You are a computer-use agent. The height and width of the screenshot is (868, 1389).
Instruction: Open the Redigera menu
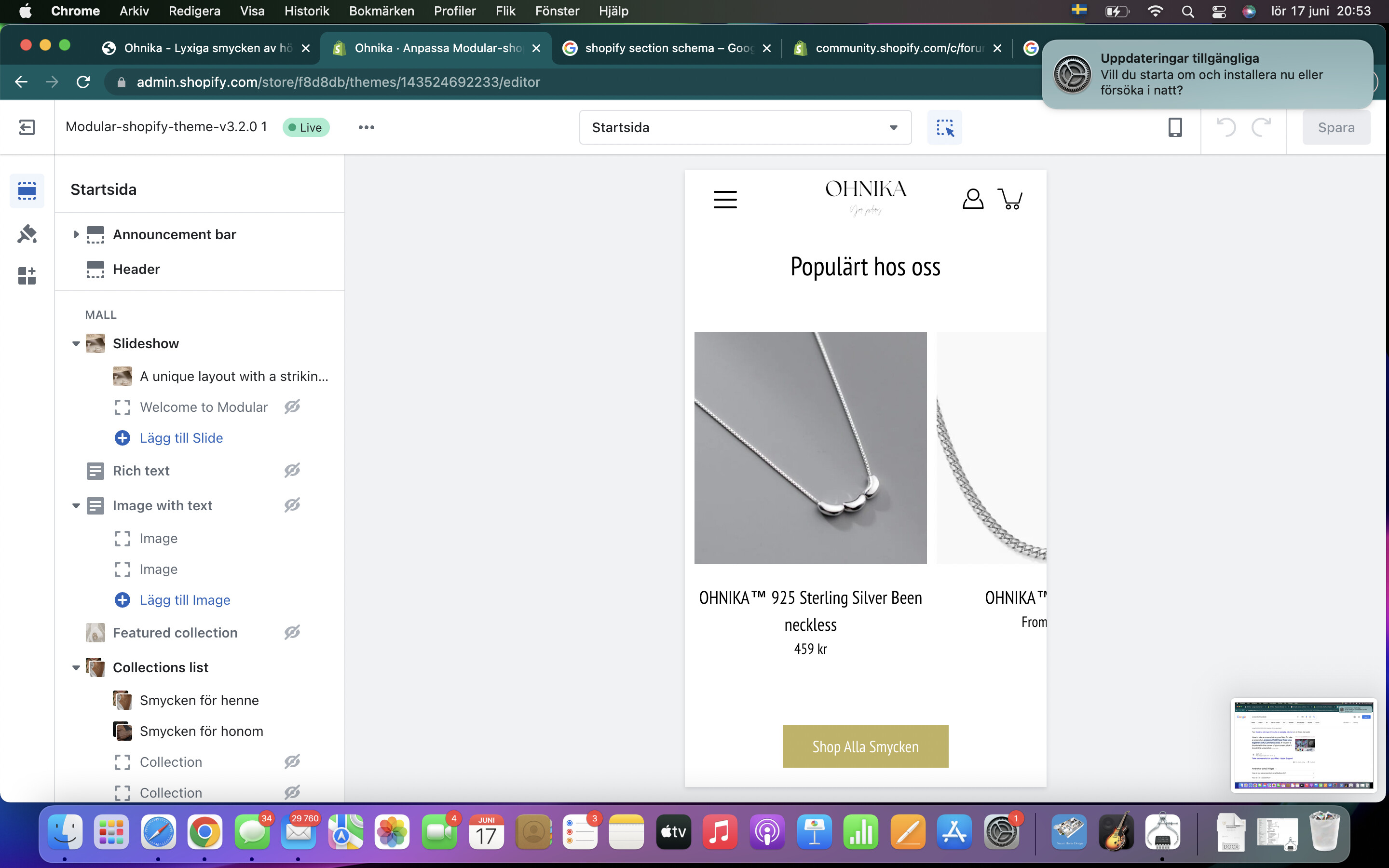point(194,11)
